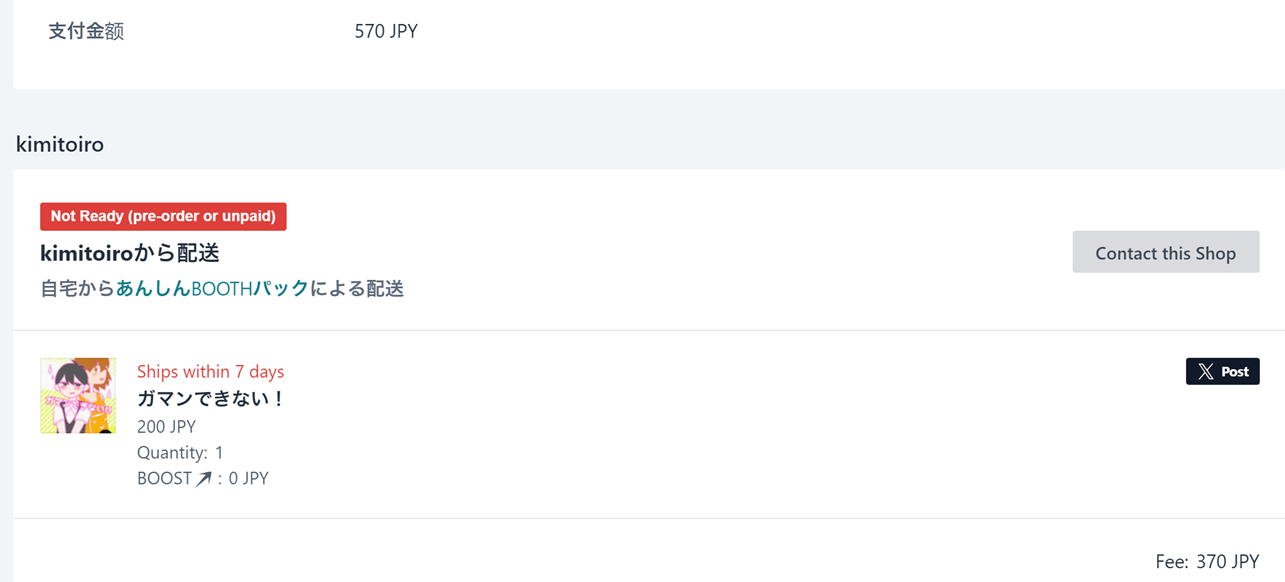
Task: Click the kimitoiroから配送 heading
Action: point(130,253)
